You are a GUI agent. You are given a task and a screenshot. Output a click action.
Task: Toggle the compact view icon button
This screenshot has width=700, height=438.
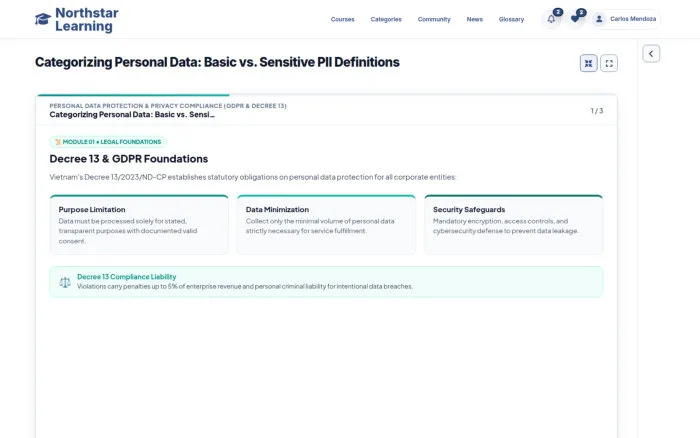pyautogui.click(x=588, y=63)
